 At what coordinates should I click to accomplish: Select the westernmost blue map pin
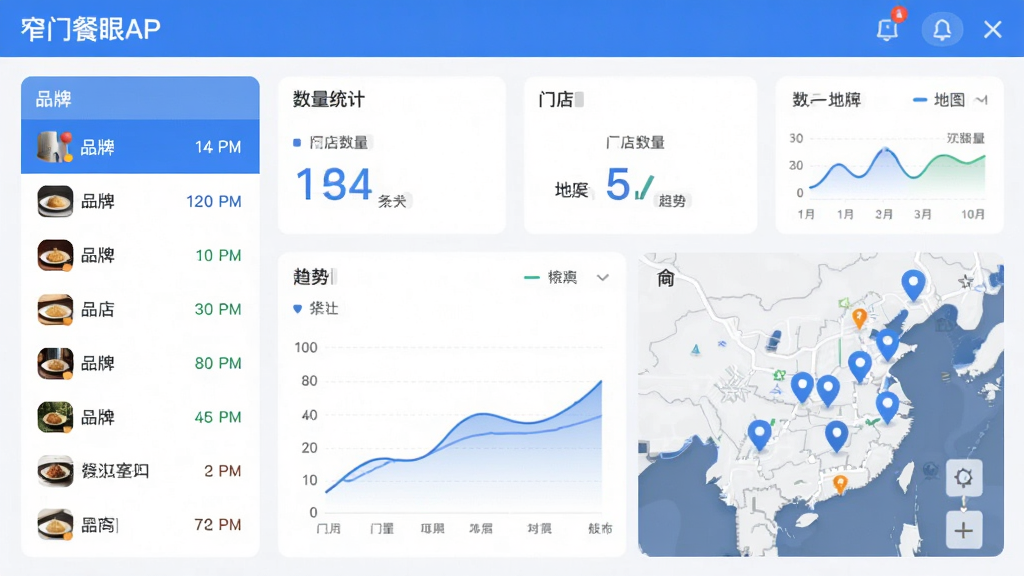point(759,434)
